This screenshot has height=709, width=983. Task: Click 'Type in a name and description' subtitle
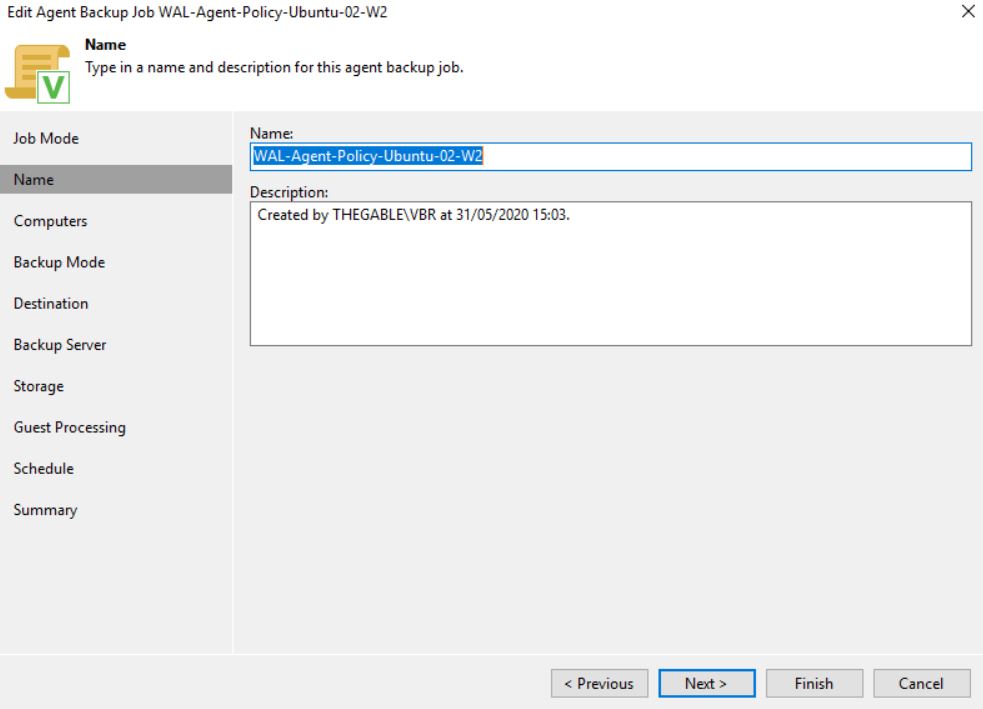coord(274,67)
